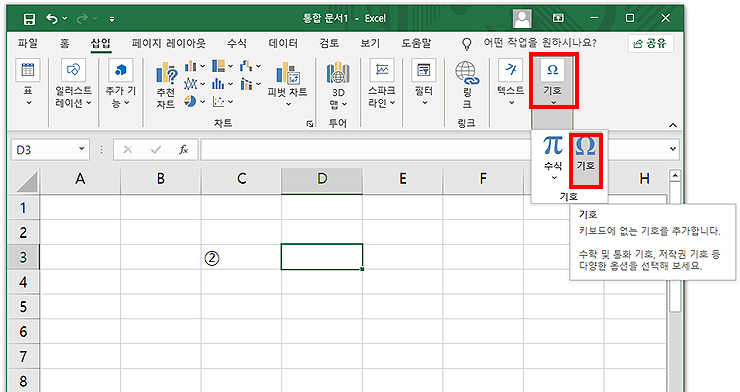The width and height of the screenshot is (740, 392).
Task: Click the Name Box showing D3
Action: [x=43, y=150]
